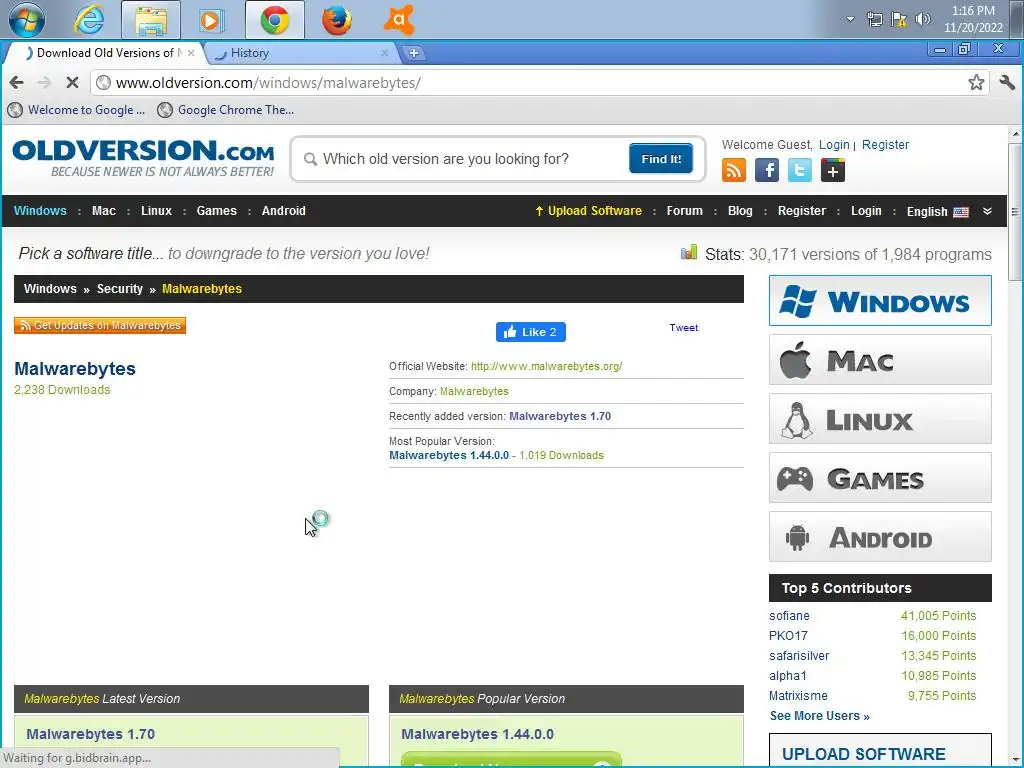This screenshot has height=768, width=1024.
Task: Click the Find It! button
Action: coord(661,159)
